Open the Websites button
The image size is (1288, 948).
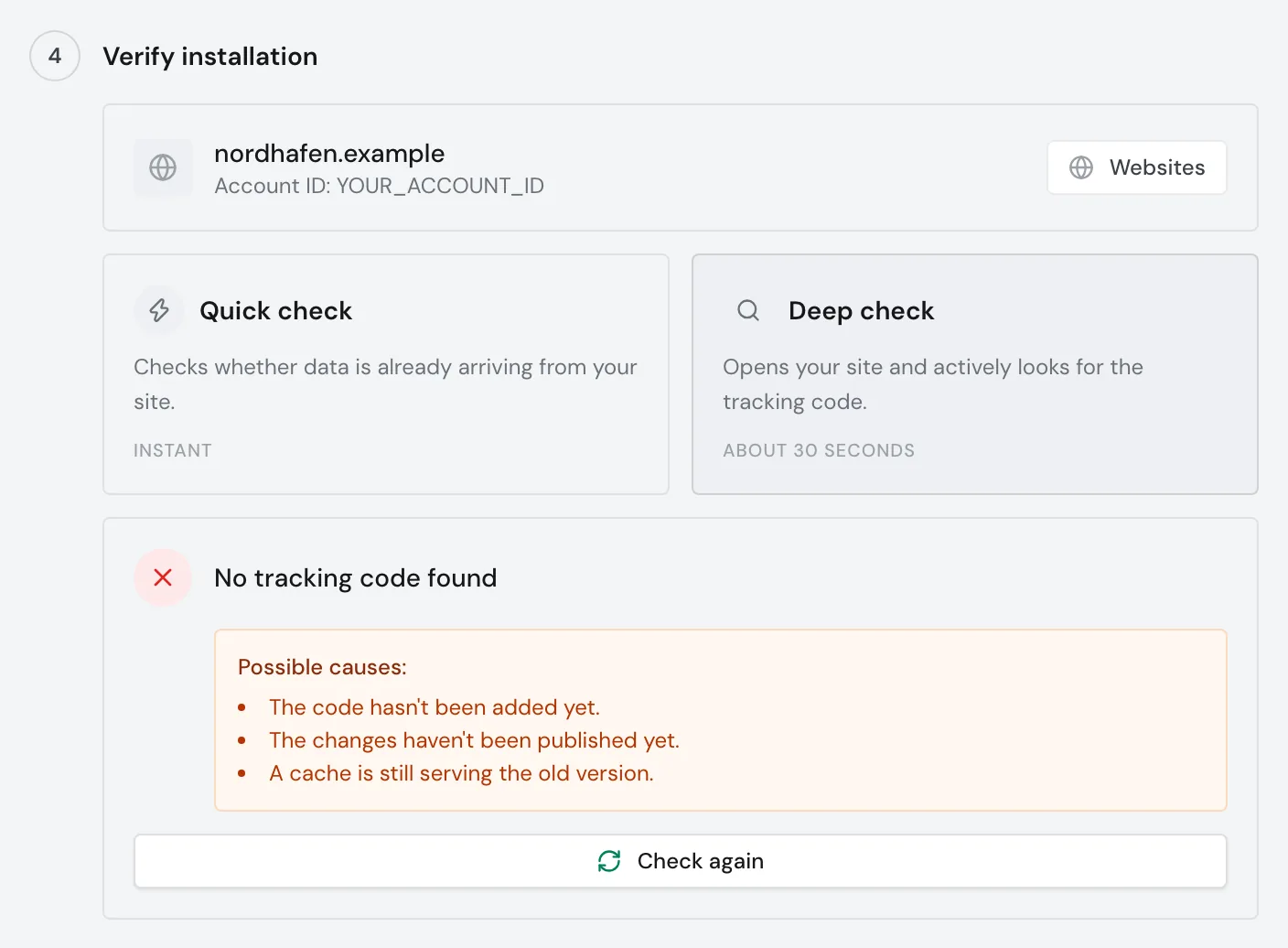[x=1136, y=167]
